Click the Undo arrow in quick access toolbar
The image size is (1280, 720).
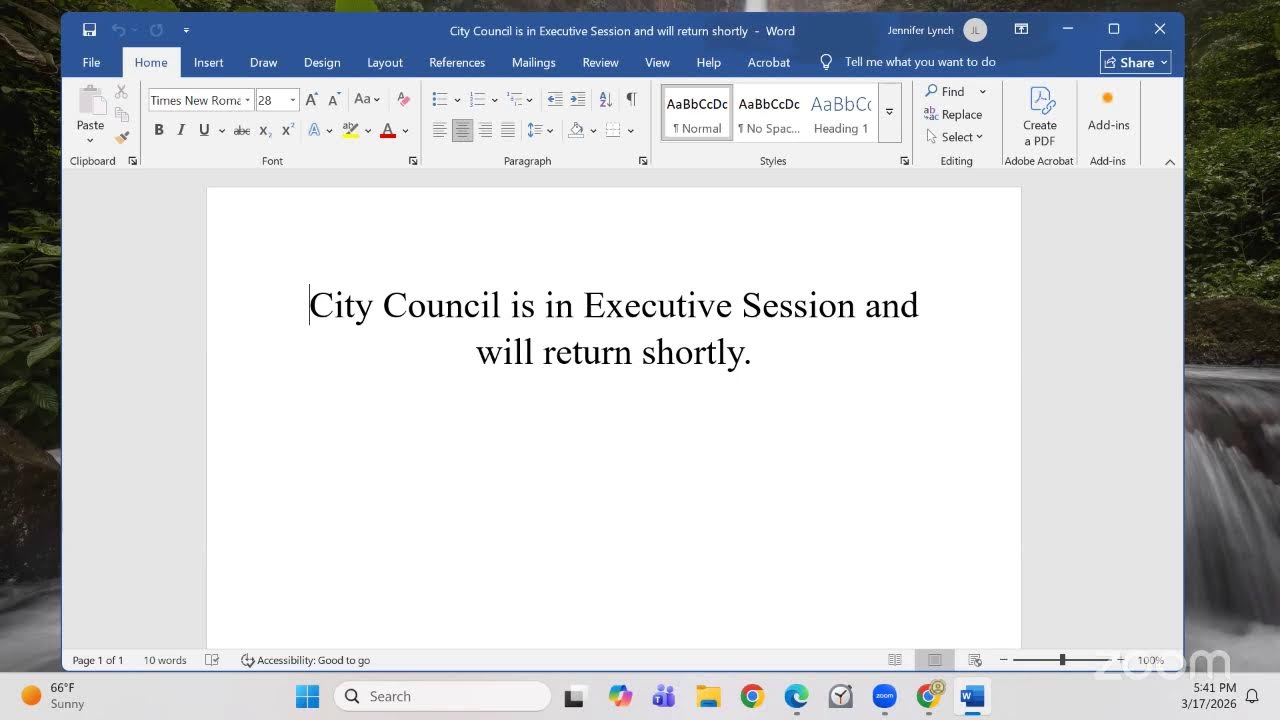click(119, 30)
